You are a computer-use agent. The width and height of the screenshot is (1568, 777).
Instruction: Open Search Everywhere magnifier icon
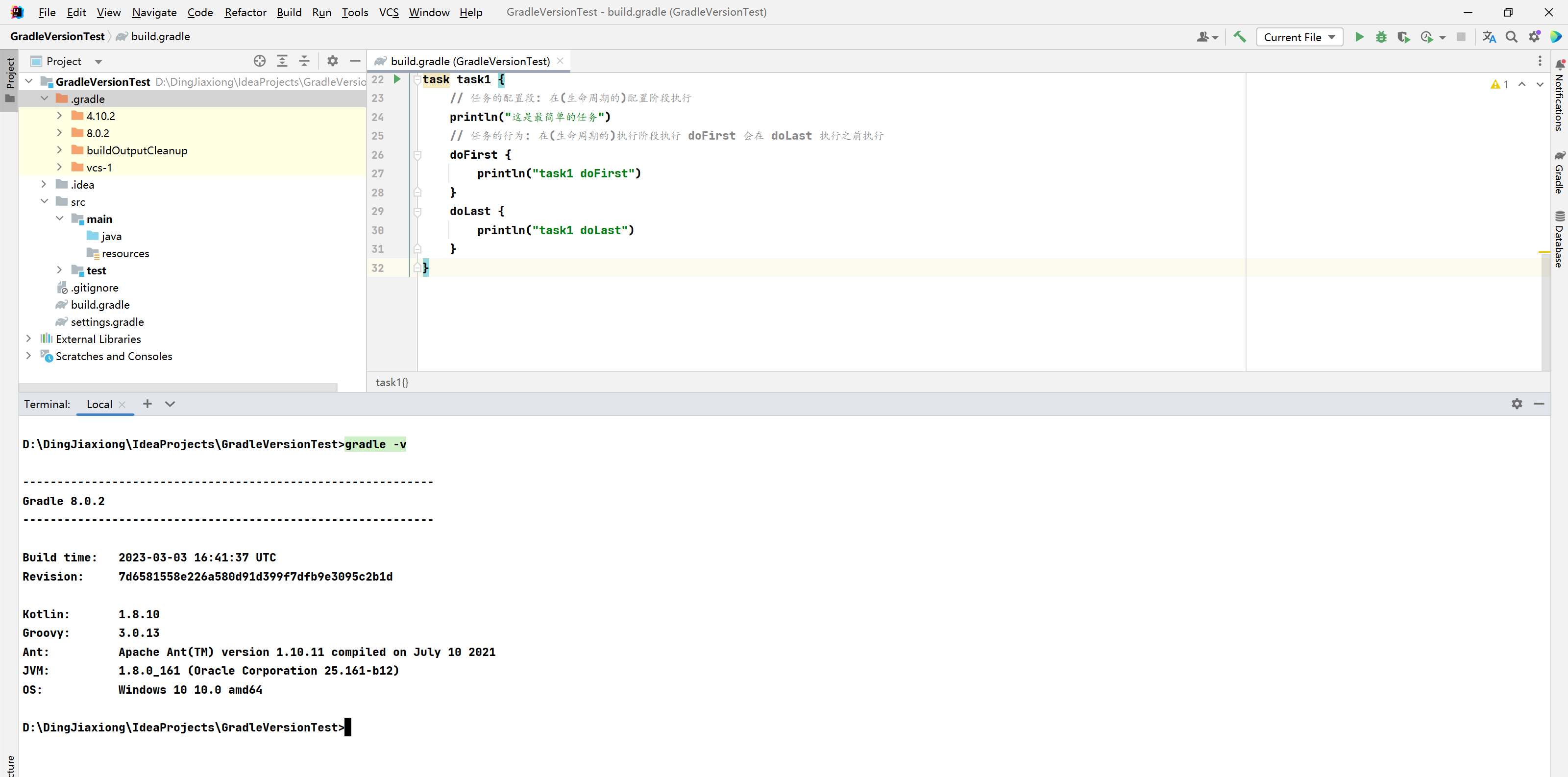click(x=1511, y=37)
